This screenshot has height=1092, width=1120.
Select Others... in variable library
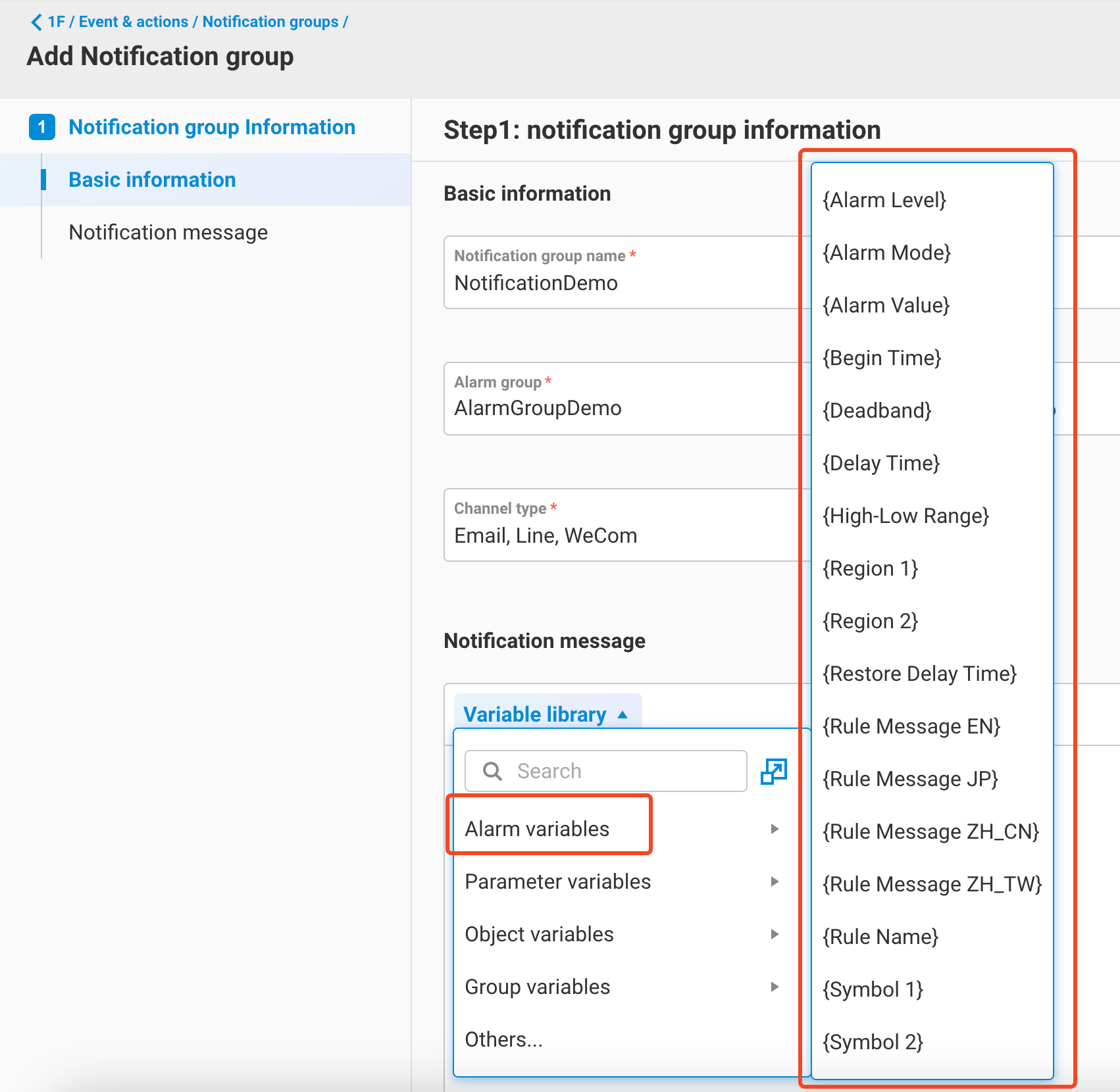(504, 1039)
